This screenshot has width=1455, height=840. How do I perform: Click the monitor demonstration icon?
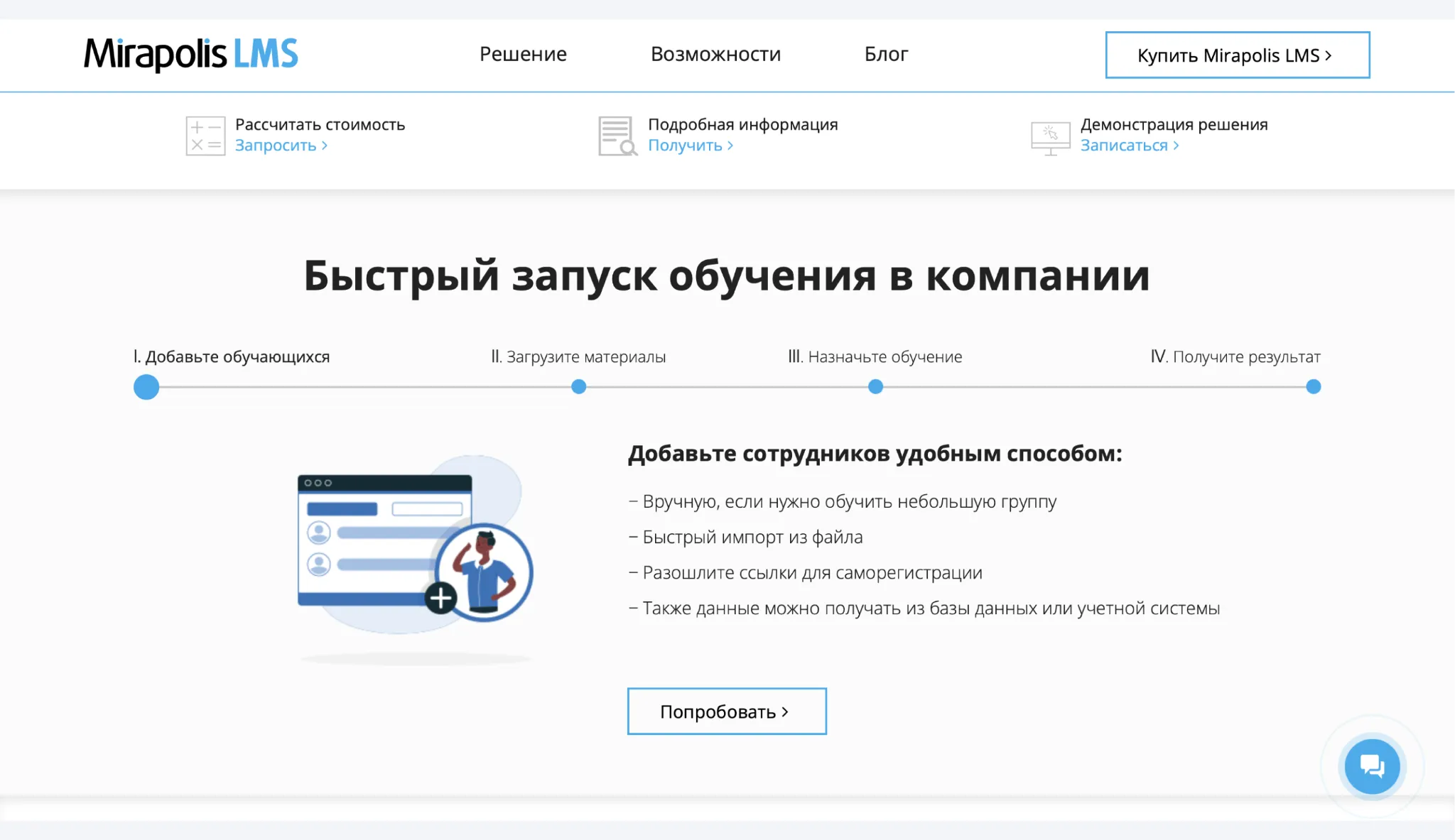point(1050,137)
